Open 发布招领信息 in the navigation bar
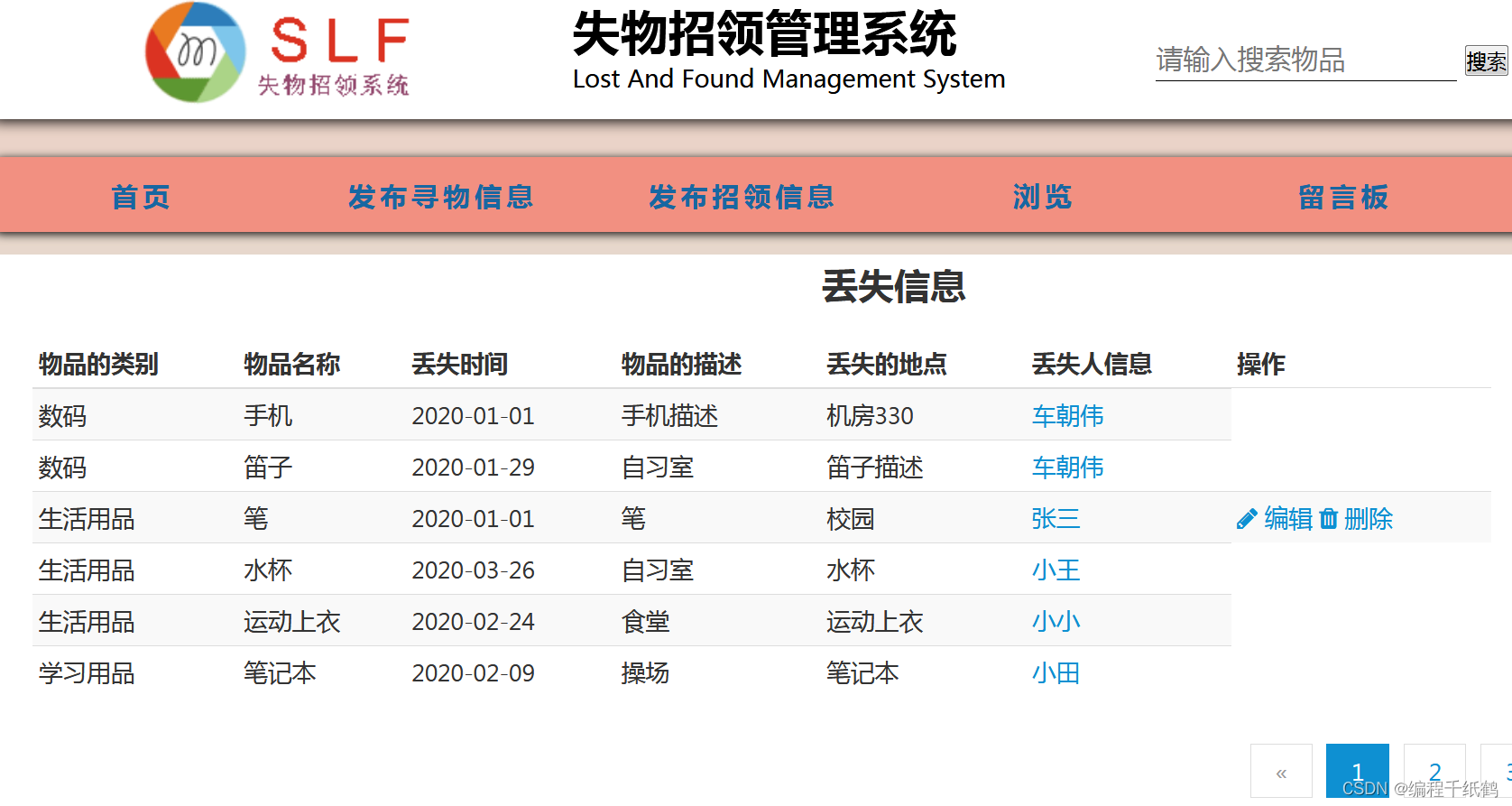The height and width of the screenshot is (806, 1512). click(742, 197)
